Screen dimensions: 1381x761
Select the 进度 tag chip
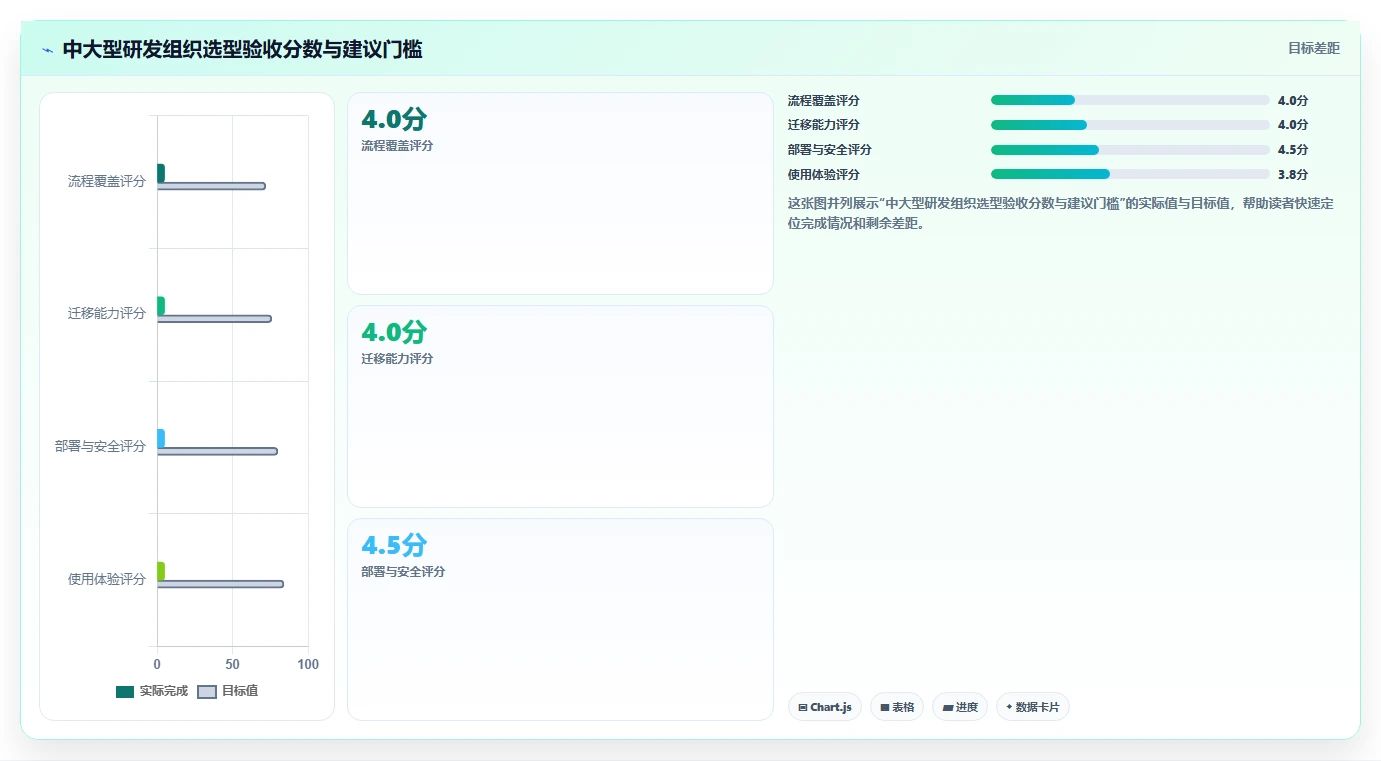pos(960,707)
